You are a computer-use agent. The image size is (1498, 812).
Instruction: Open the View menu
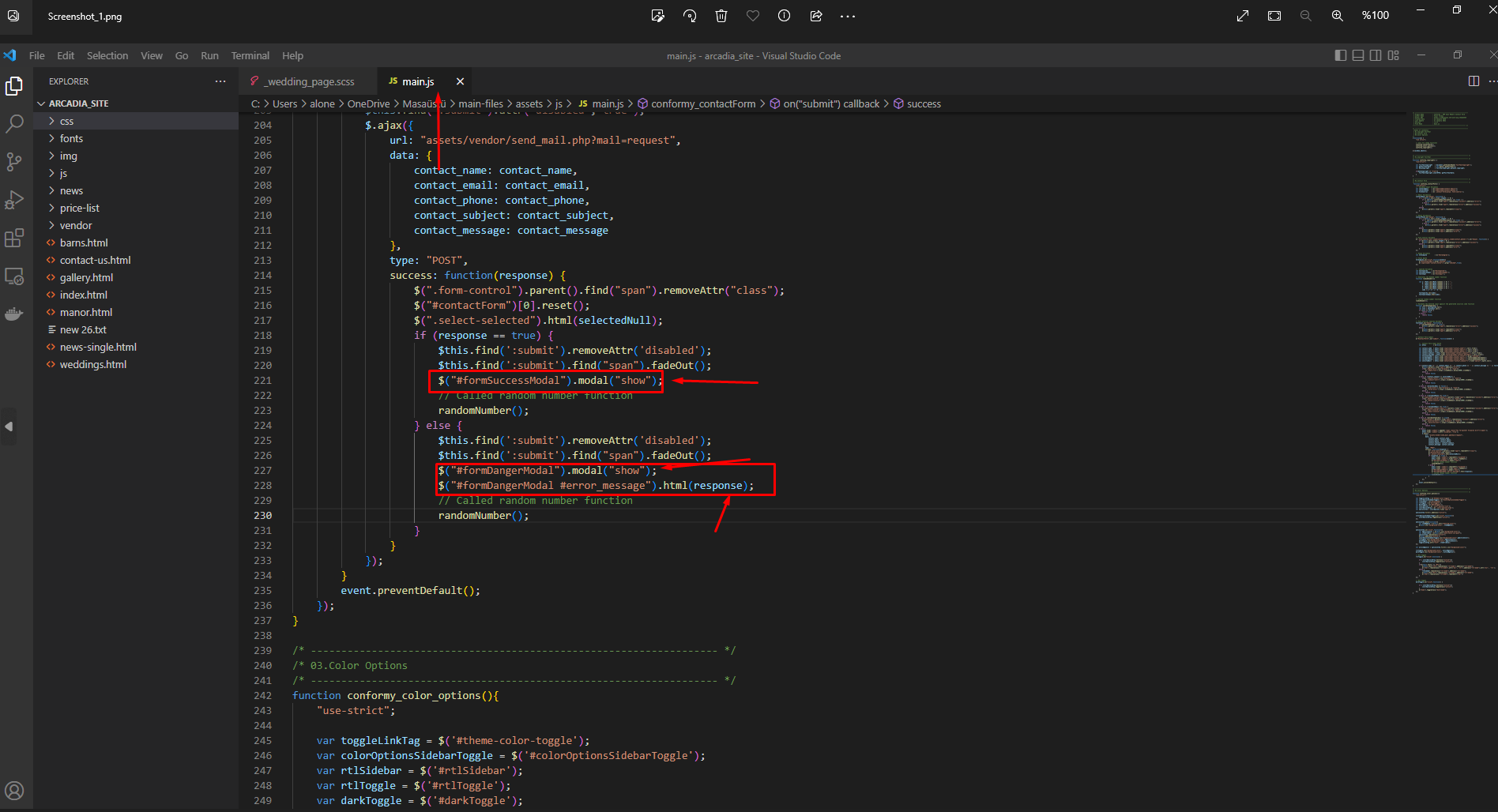click(x=152, y=55)
